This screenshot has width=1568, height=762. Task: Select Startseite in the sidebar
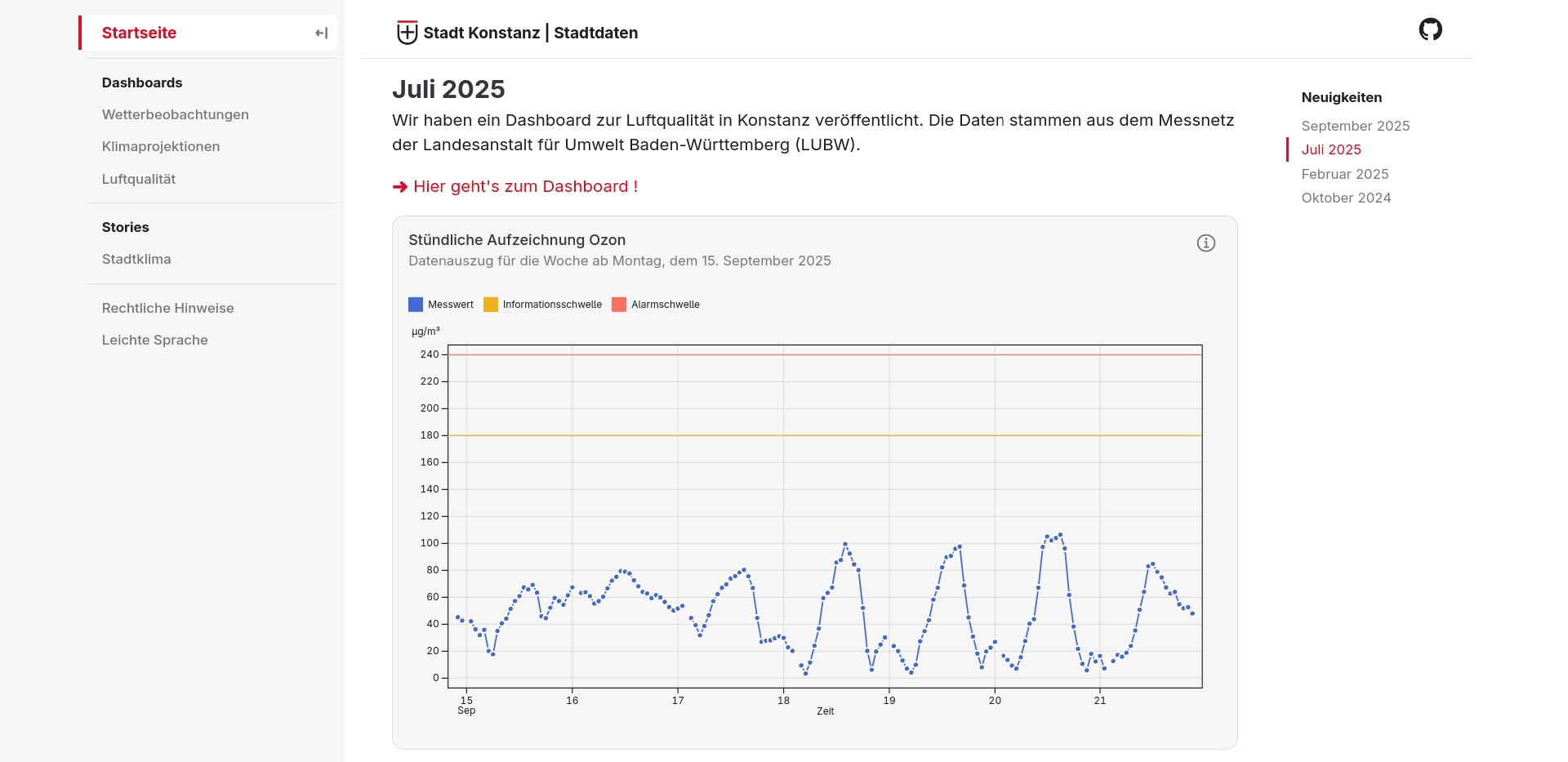point(139,33)
